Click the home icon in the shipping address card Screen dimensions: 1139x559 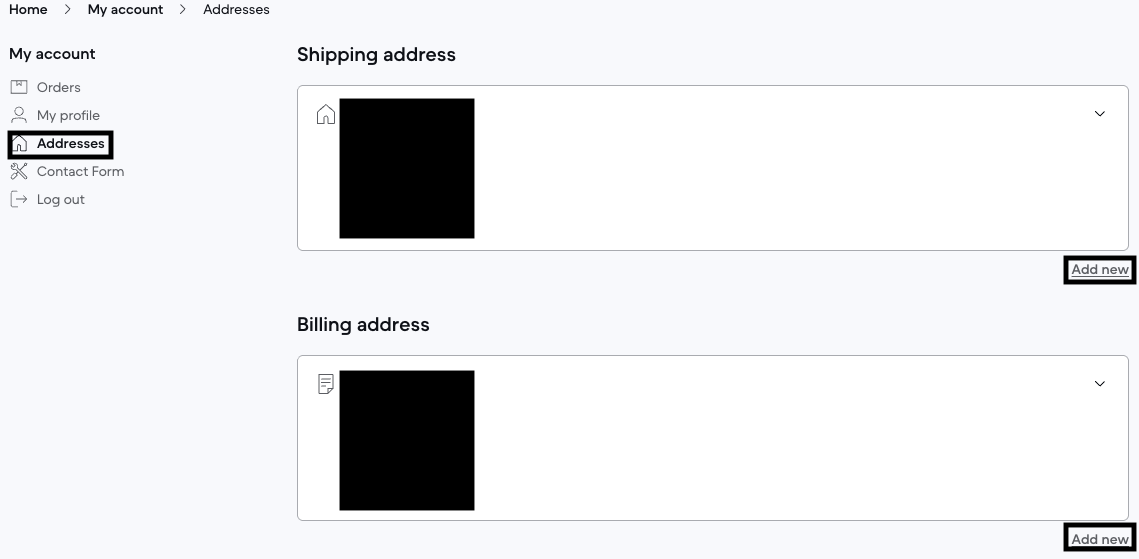click(x=325, y=114)
